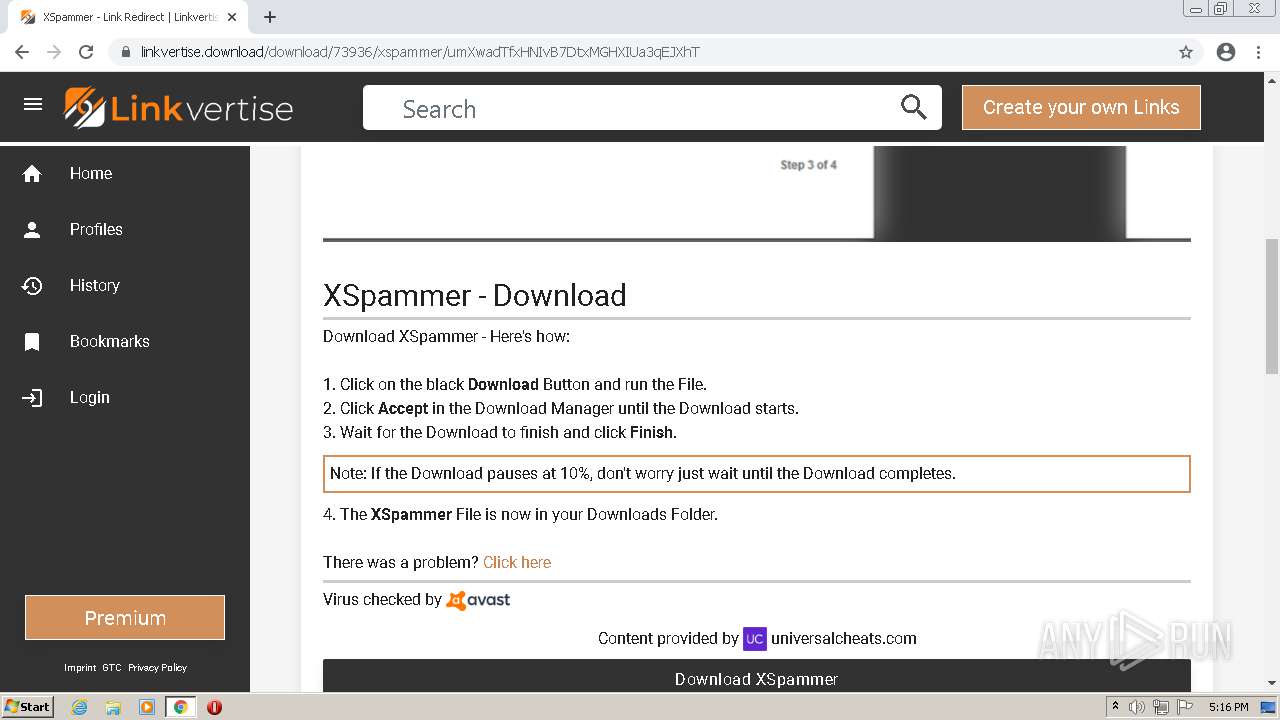Open the Privacy Policy footer link
1280x720 pixels.
pos(157,667)
